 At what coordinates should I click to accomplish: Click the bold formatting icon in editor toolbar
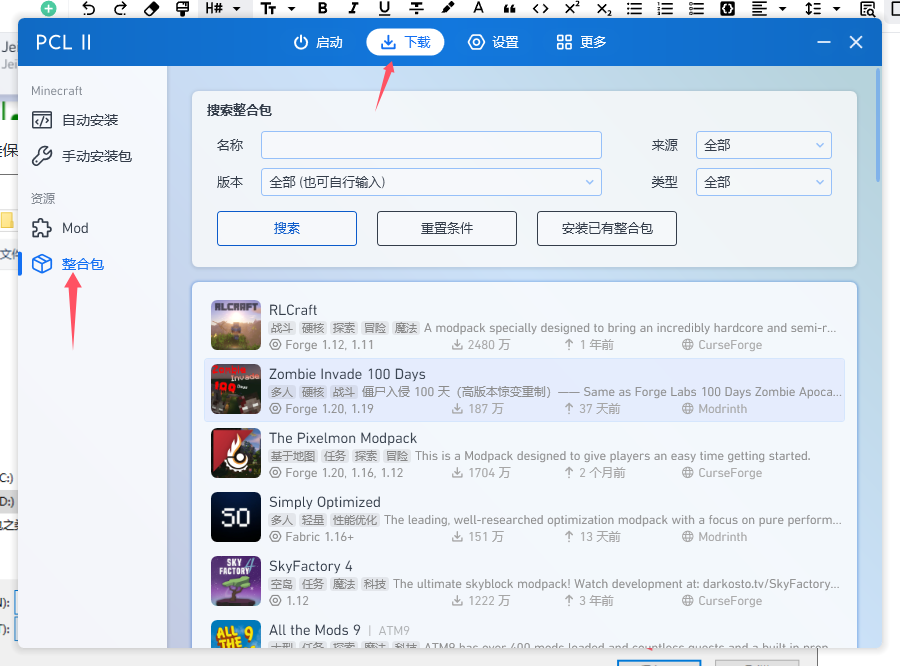tap(322, 8)
